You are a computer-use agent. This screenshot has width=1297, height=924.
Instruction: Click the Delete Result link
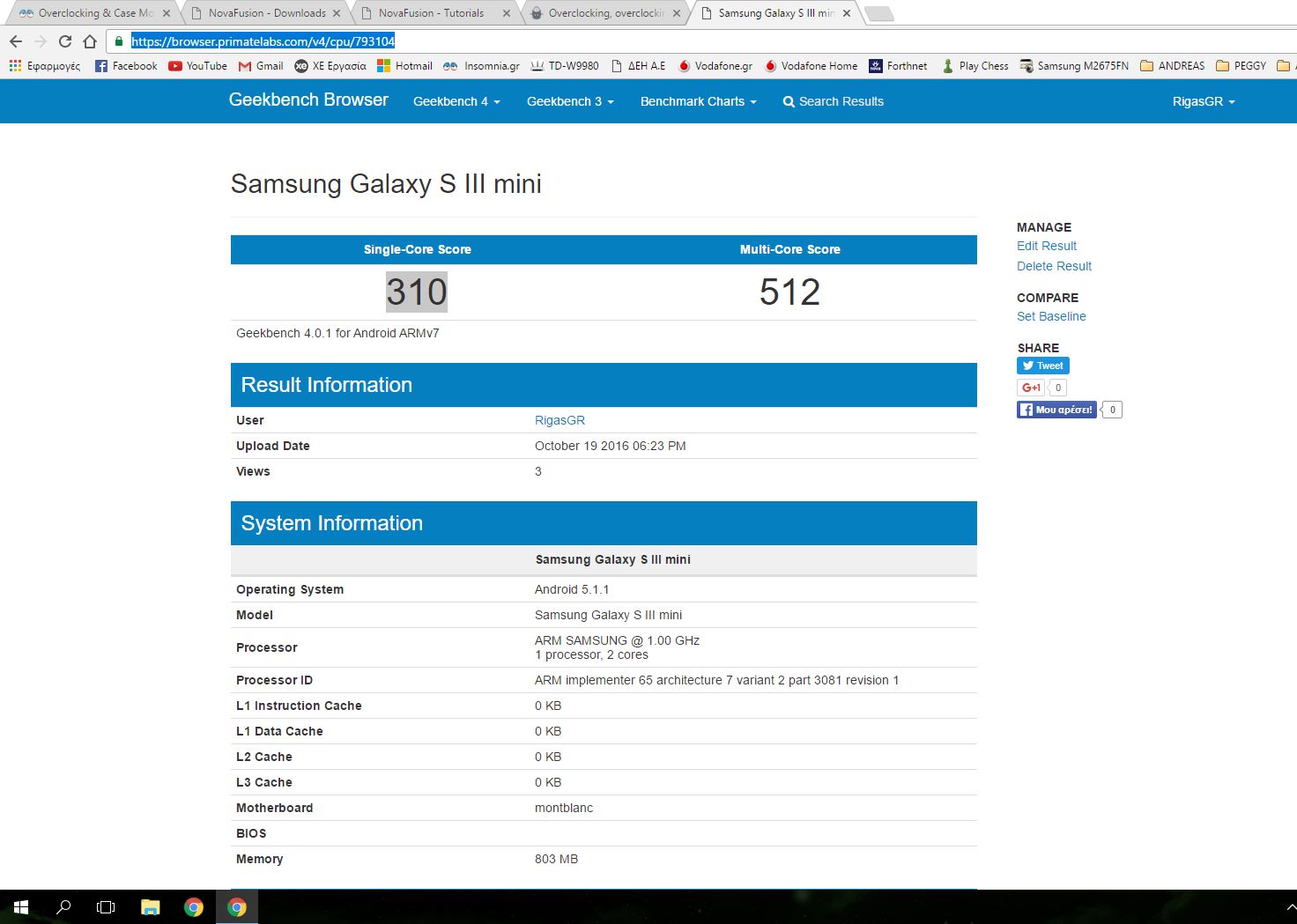pos(1054,266)
